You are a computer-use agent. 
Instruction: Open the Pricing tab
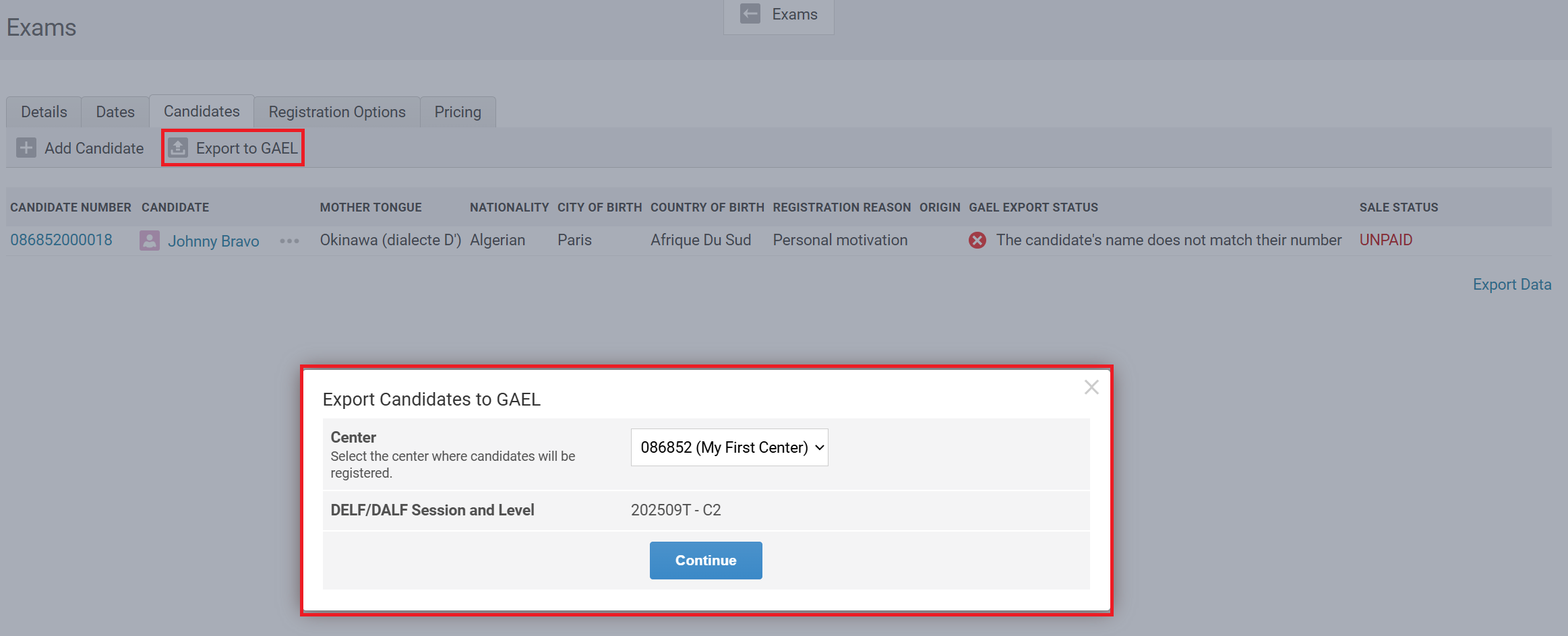(x=458, y=112)
